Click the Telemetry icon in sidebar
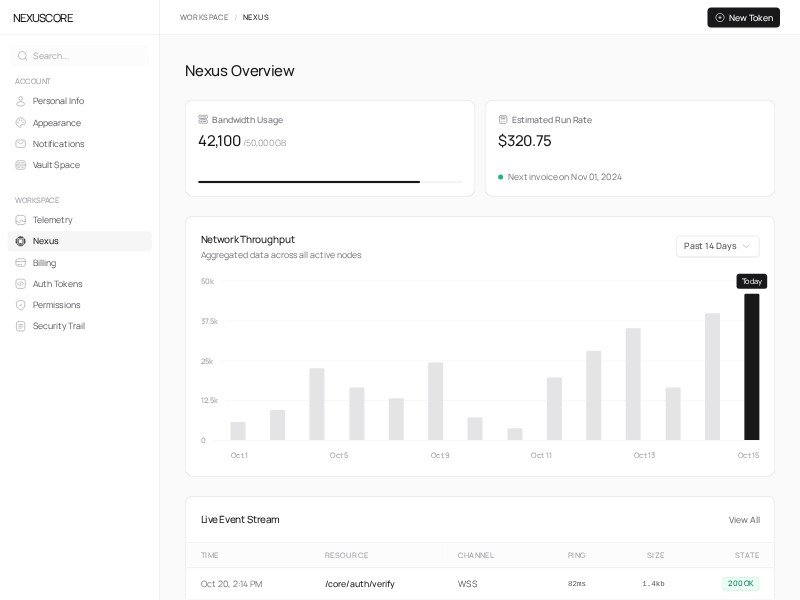Image resolution: width=800 pixels, height=600 pixels. point(21,220)
